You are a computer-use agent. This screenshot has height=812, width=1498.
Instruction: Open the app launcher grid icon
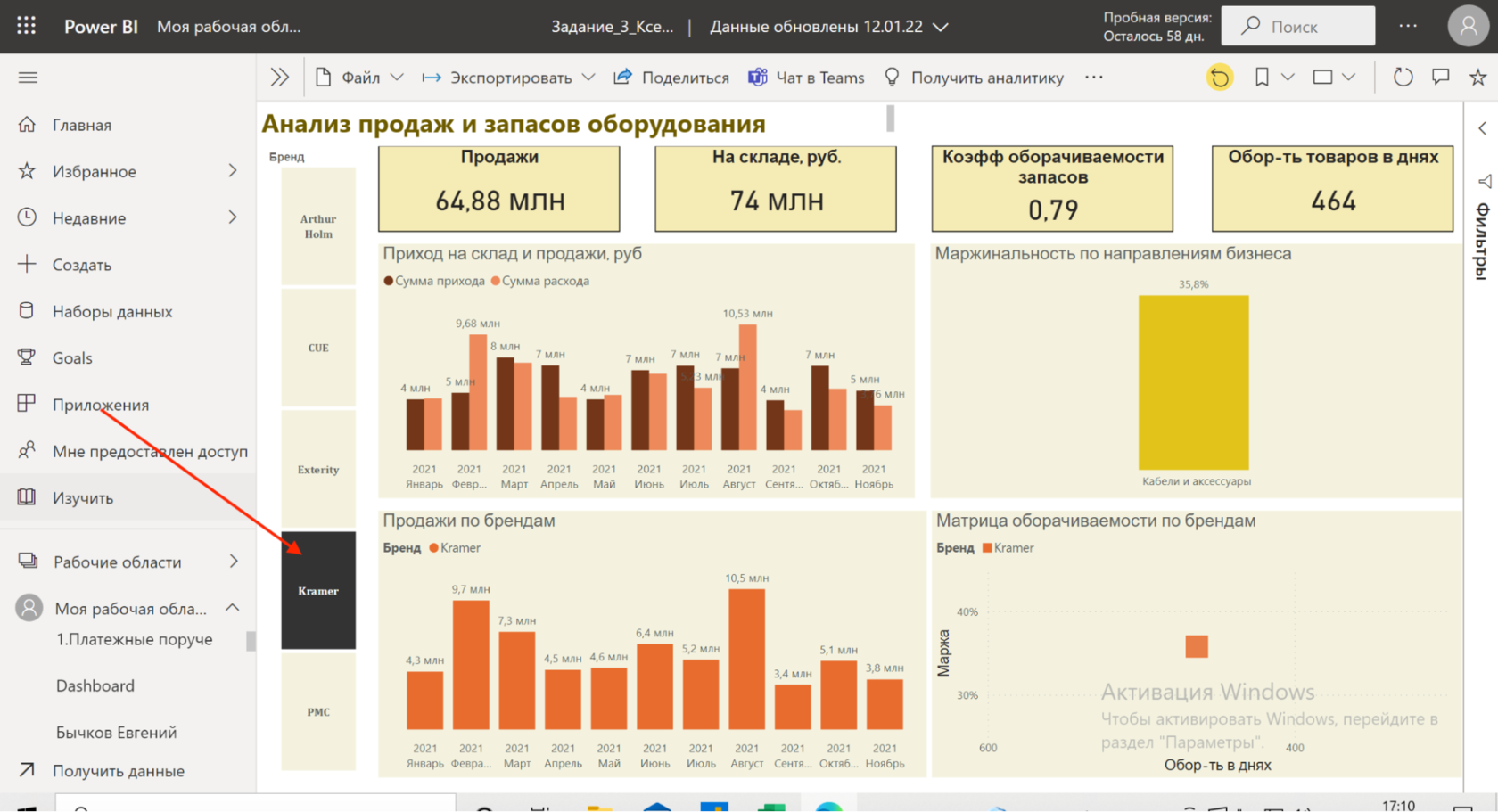pos(27,26)
